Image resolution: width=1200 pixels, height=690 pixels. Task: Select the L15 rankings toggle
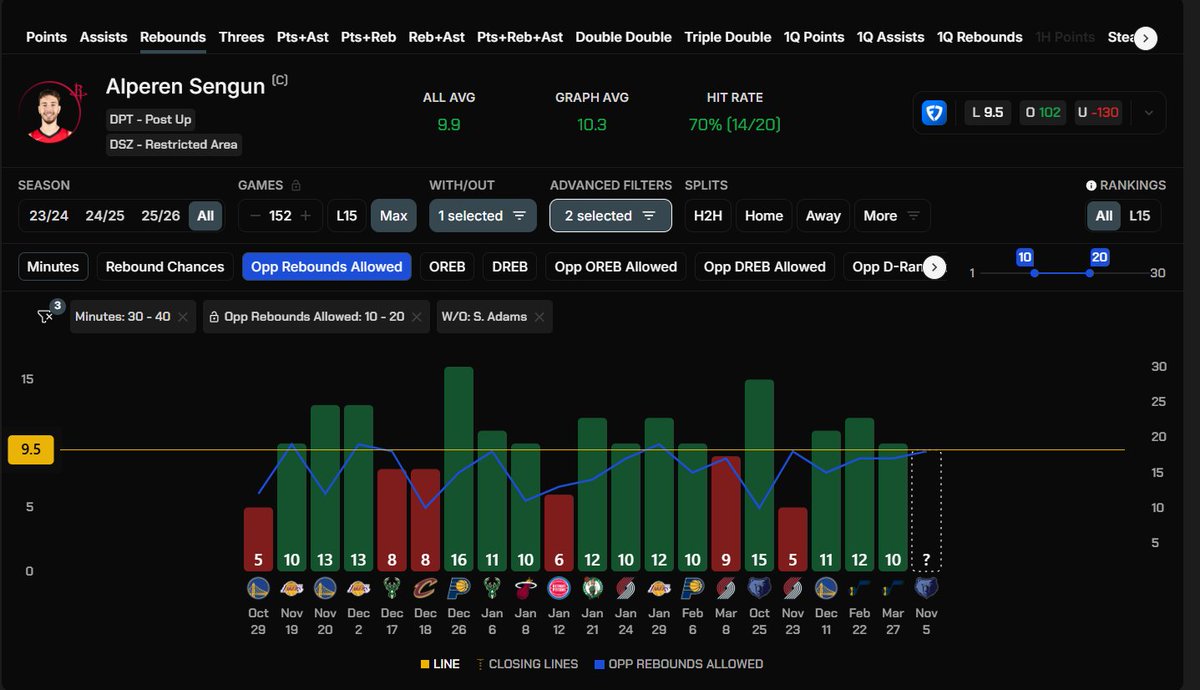pyautogui.click(x=1139, y=216)
